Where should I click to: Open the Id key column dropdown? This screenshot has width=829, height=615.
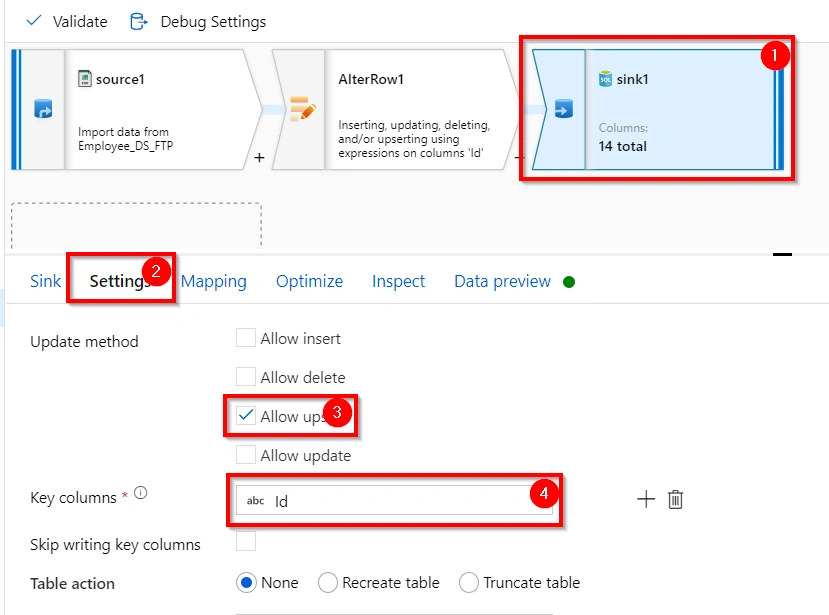tap(394, 500)
